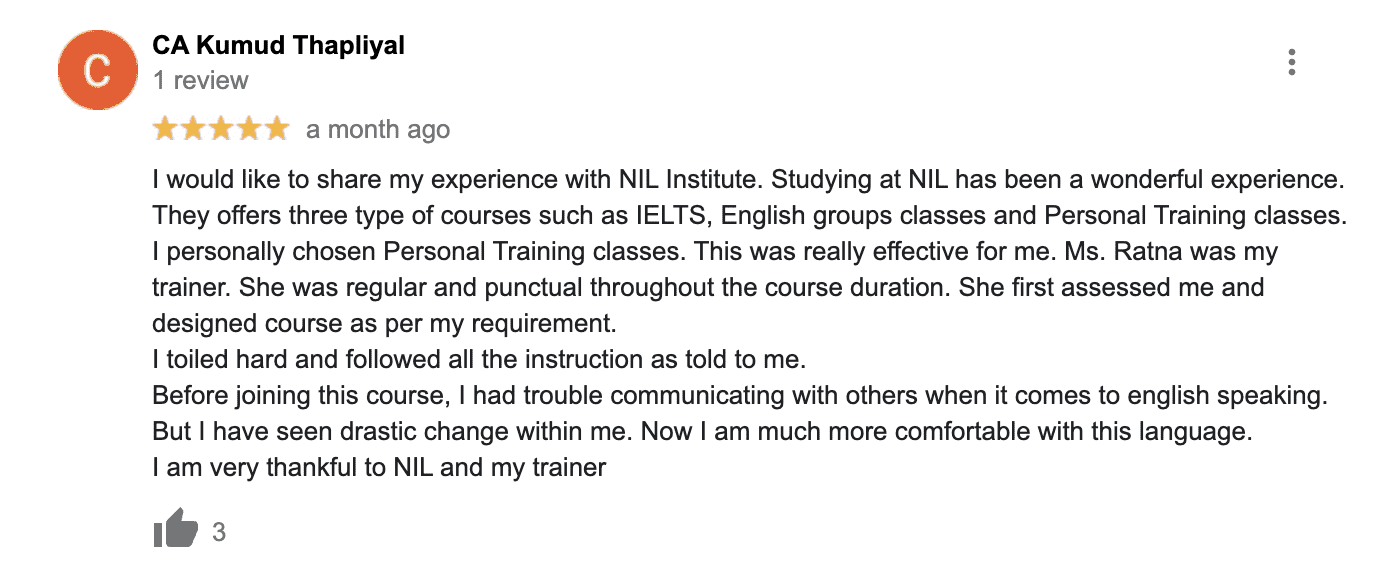Click the sentence starting "I toiled hard"
1394x584 pixels.
478,359
